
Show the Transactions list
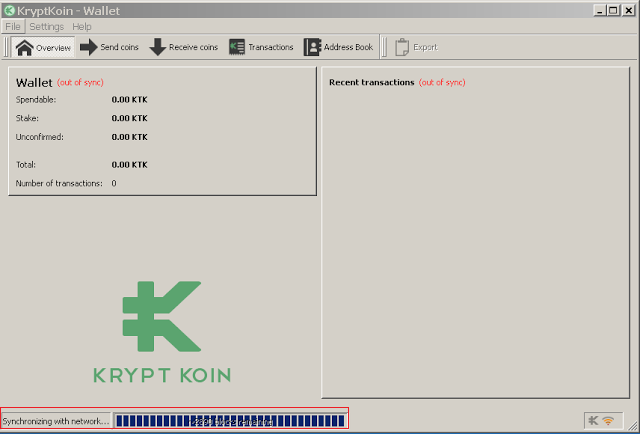(261, 47)
